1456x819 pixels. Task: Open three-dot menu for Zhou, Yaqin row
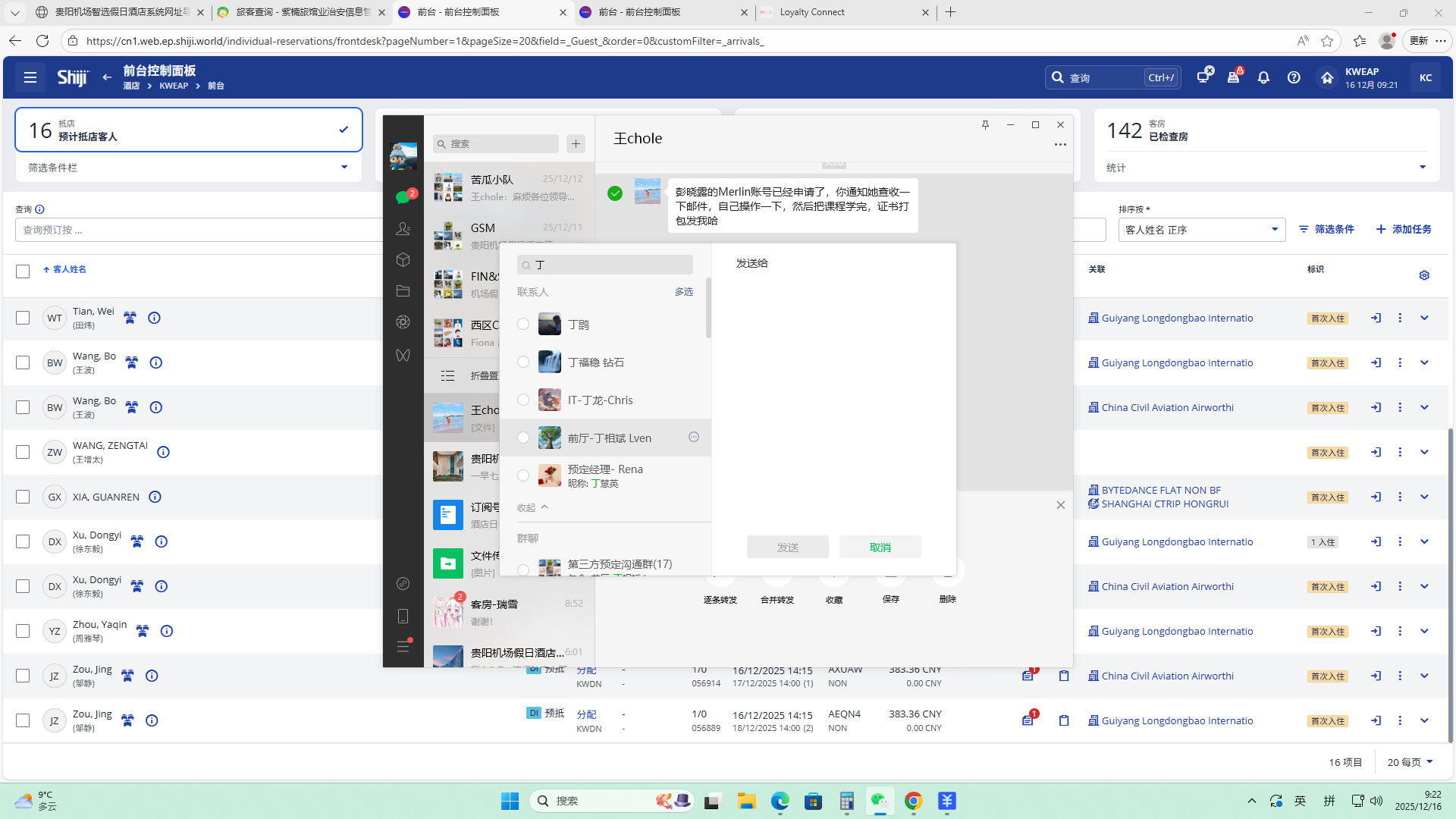pos(1400,631)
